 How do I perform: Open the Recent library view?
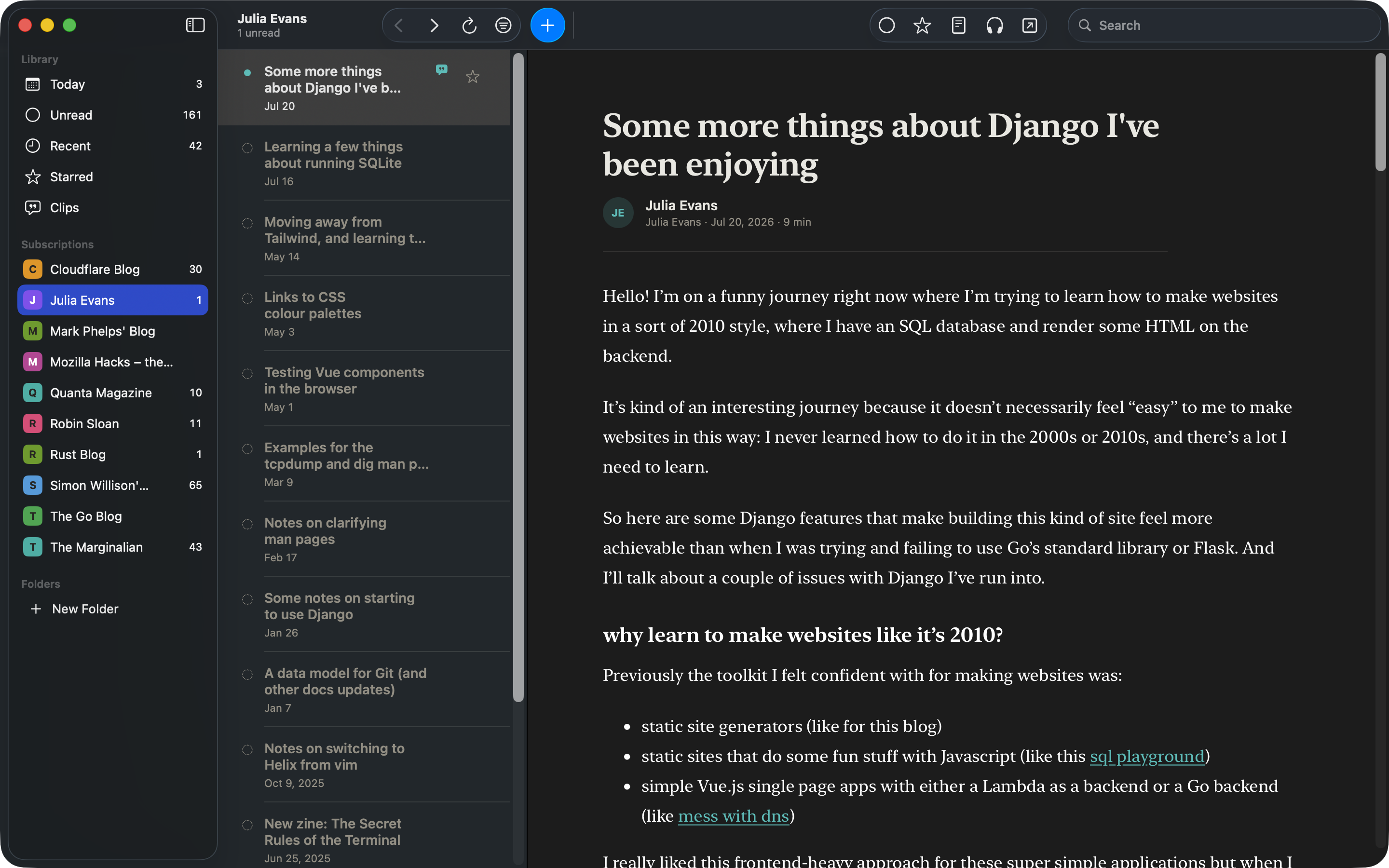[113, 146]
